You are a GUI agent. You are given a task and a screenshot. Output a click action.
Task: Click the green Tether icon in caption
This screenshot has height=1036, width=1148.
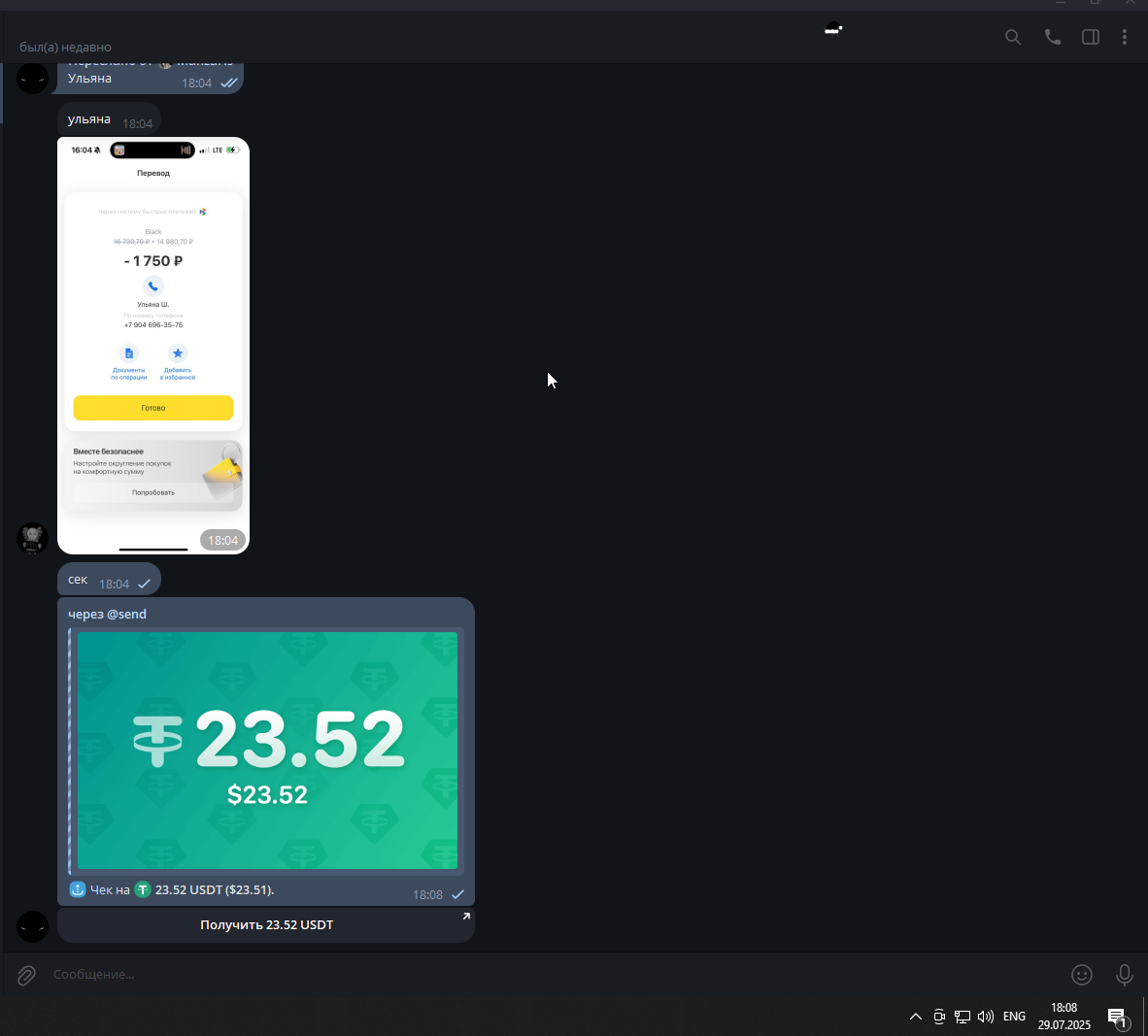click(x=143, y=889)
